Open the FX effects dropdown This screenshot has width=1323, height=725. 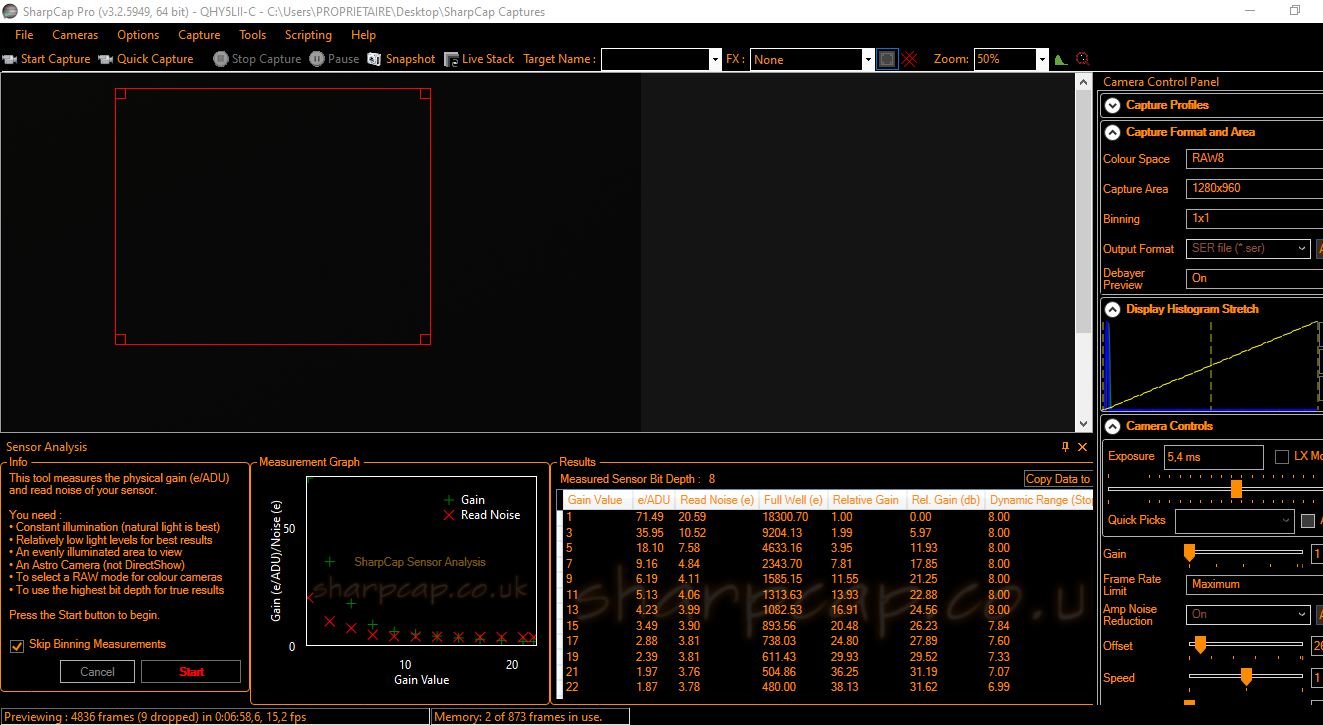867,59
